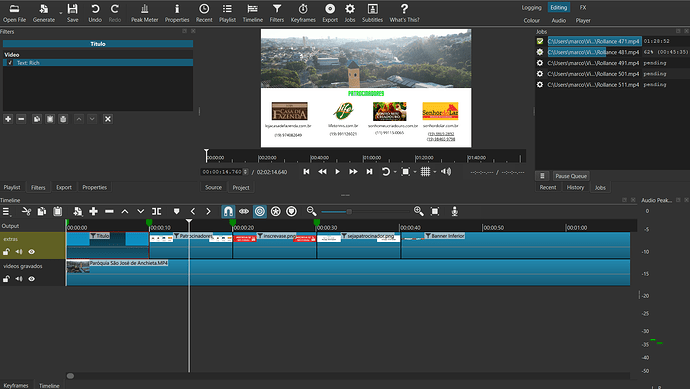Split clip at playhead
The image size is (690, 389).
point(156,212)
